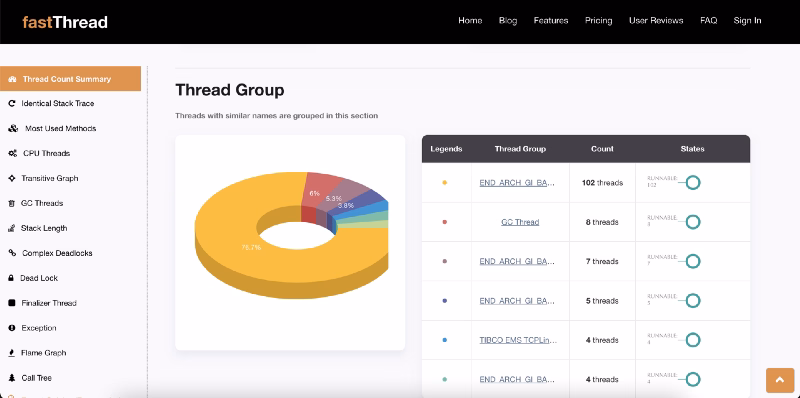This screenshot has width=800, height=398.
Task: Open the Dead Lock padlock icon
Action: (11, 278)
